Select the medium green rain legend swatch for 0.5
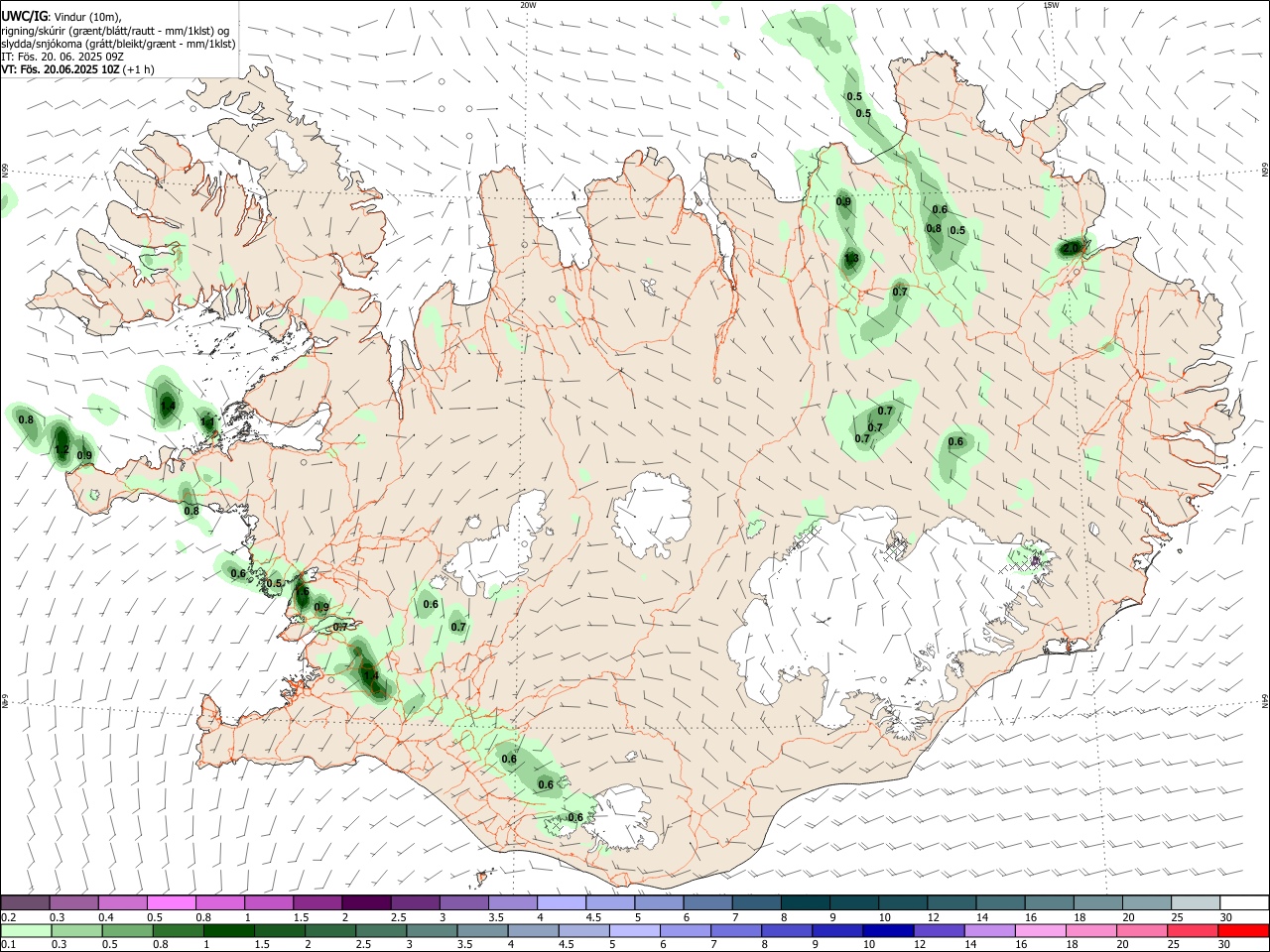This screenshot has height=952, width=1270. pyautogui.click(x=128, y=930)
